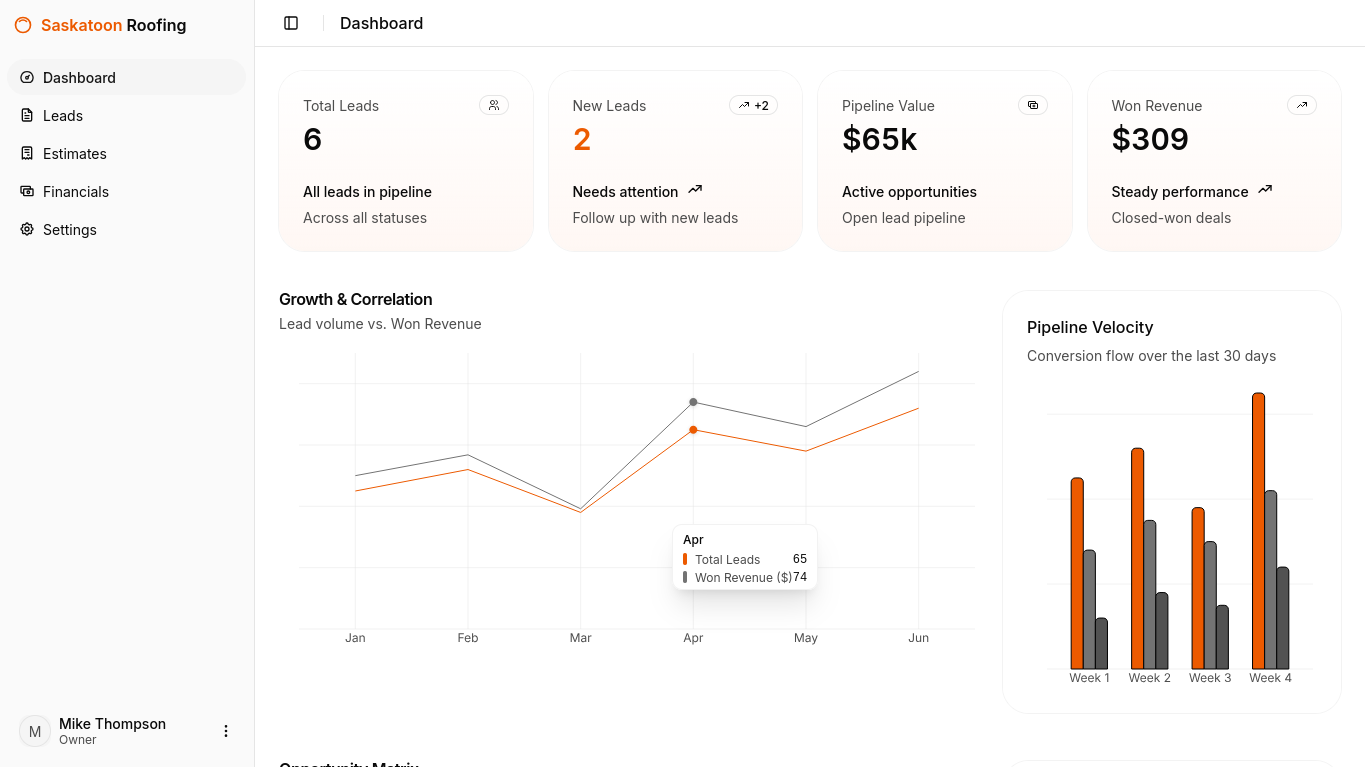Click the M avatar for Mike Thompson

click(x=35, y=731)
